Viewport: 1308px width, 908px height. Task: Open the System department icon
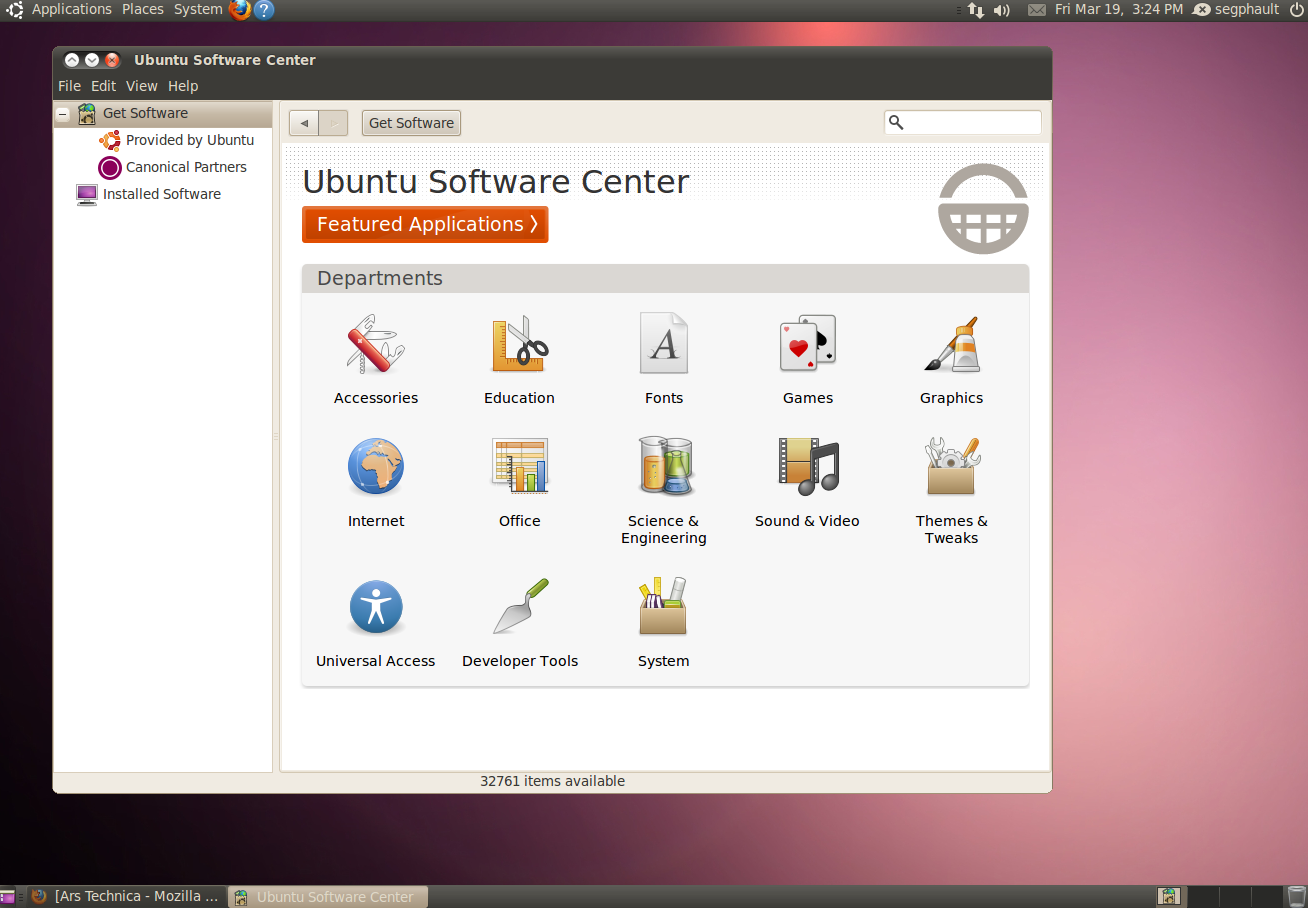click(x=664, y=606)
